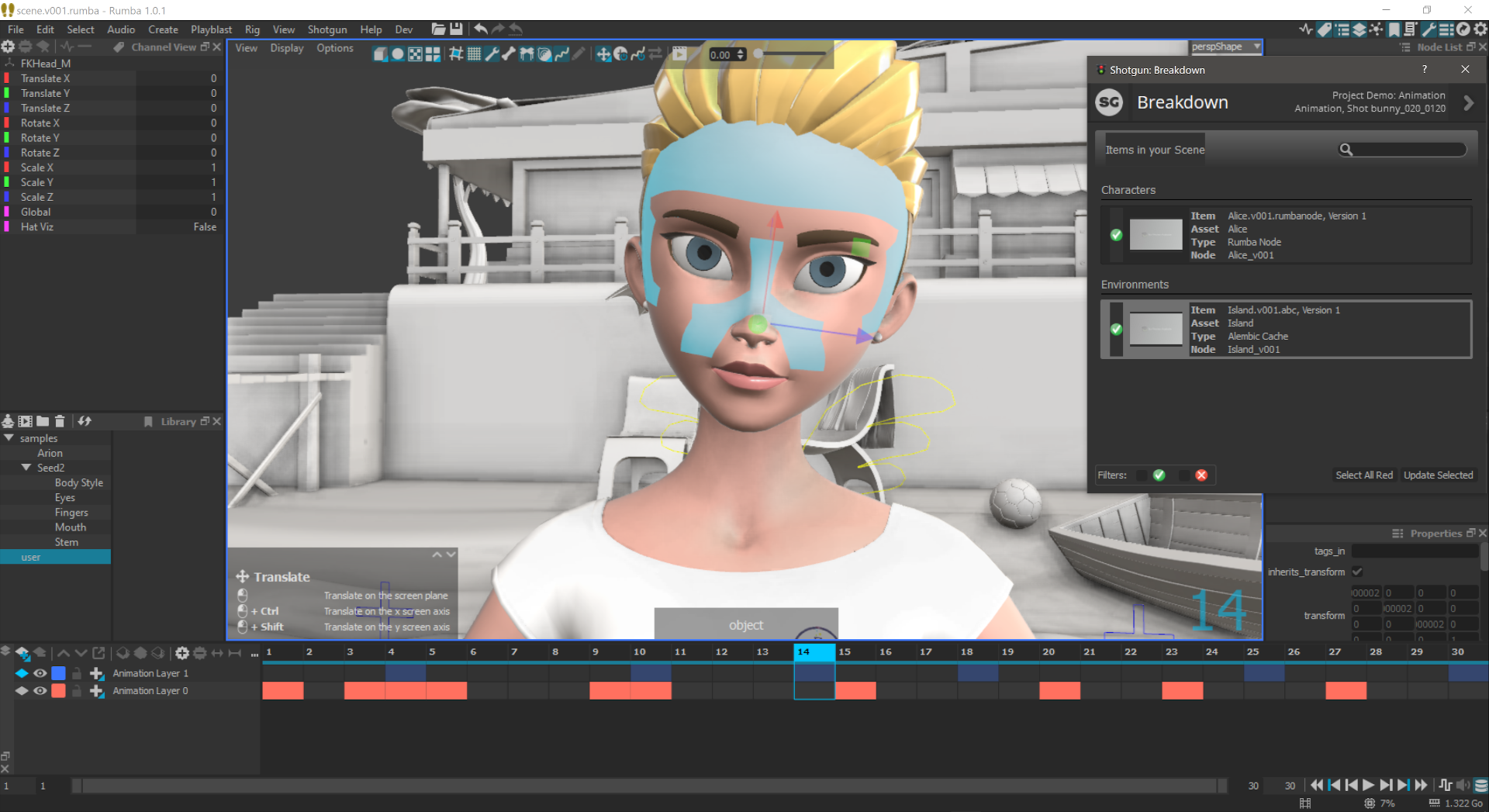Image resolution: width=1489 pixels, height=812 pixels.
Task: Open the Playblast menu
Action: 211,29
